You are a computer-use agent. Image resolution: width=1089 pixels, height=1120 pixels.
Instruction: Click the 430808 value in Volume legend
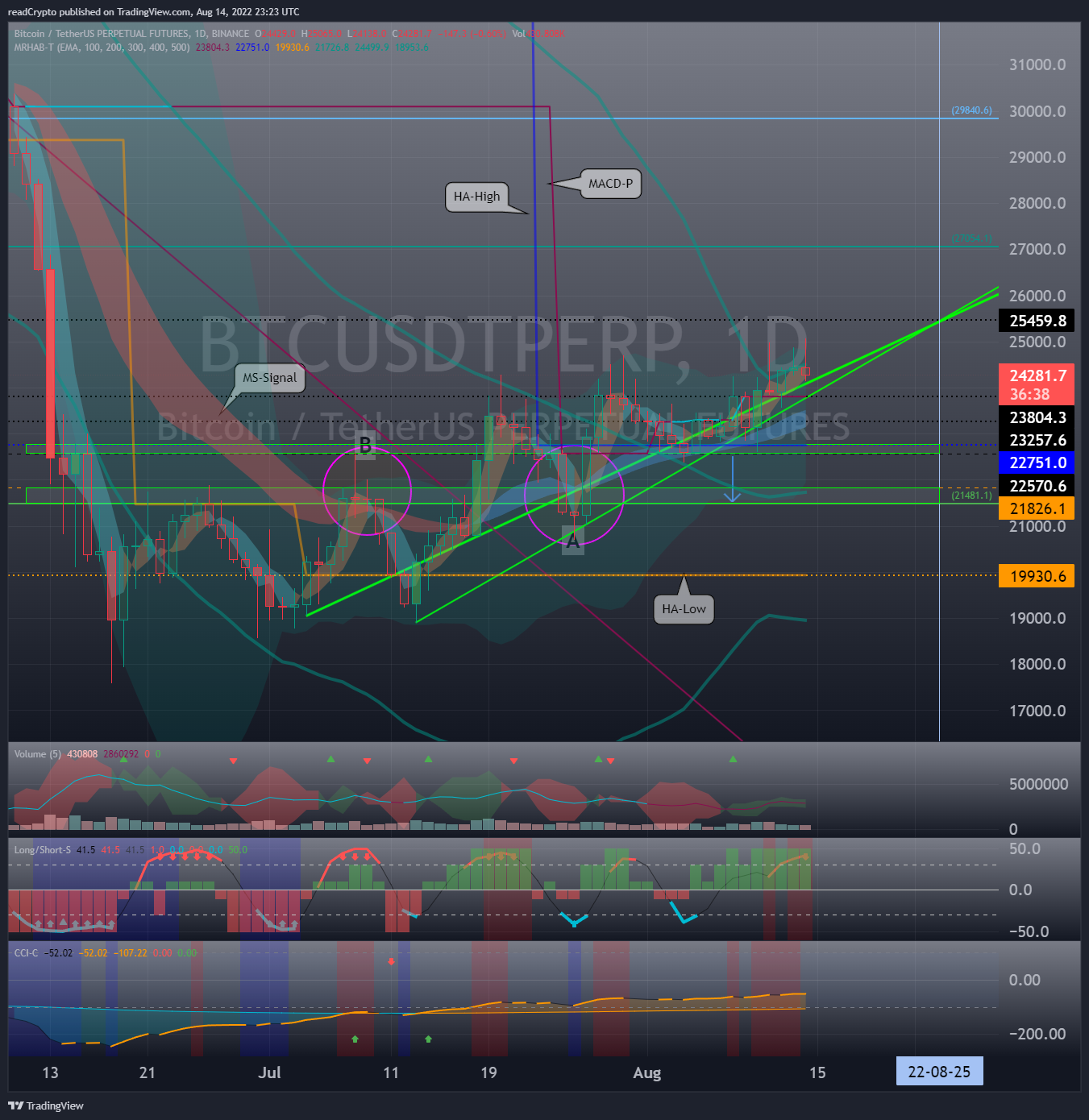pyautogui.click(x=82, y=754)
